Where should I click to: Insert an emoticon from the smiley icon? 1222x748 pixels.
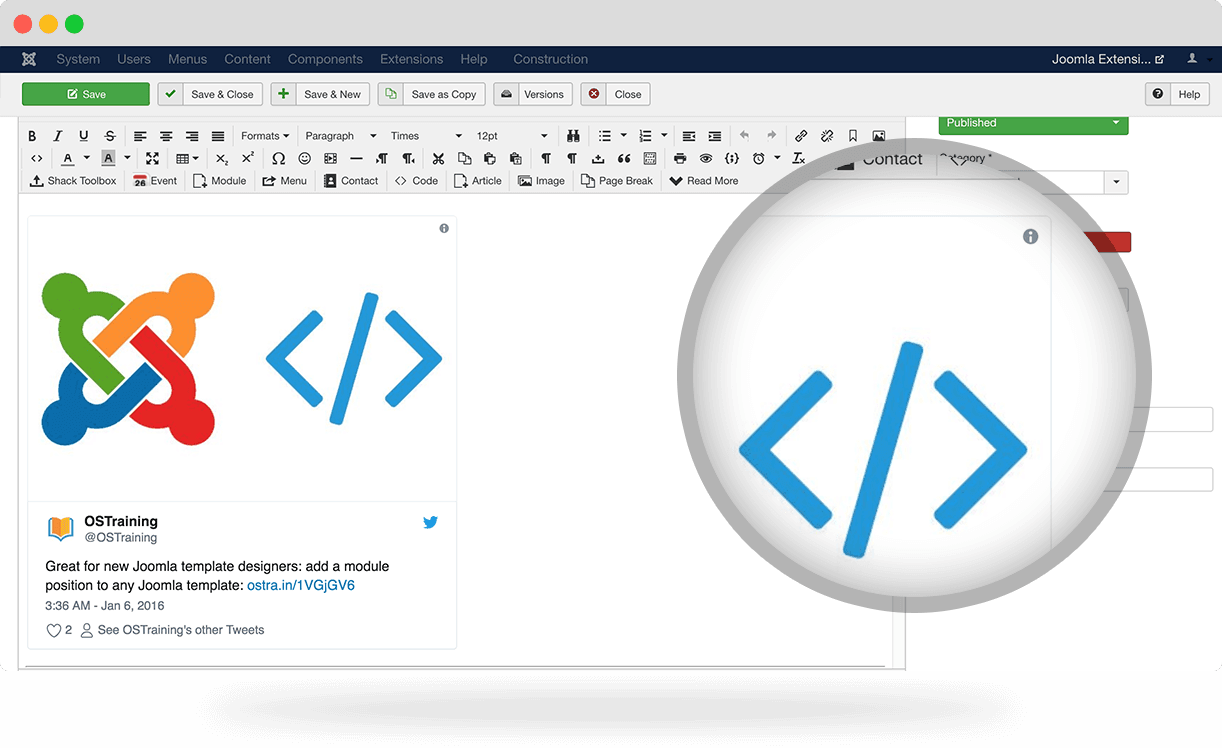pyautogui.click(x=305, y=158)
